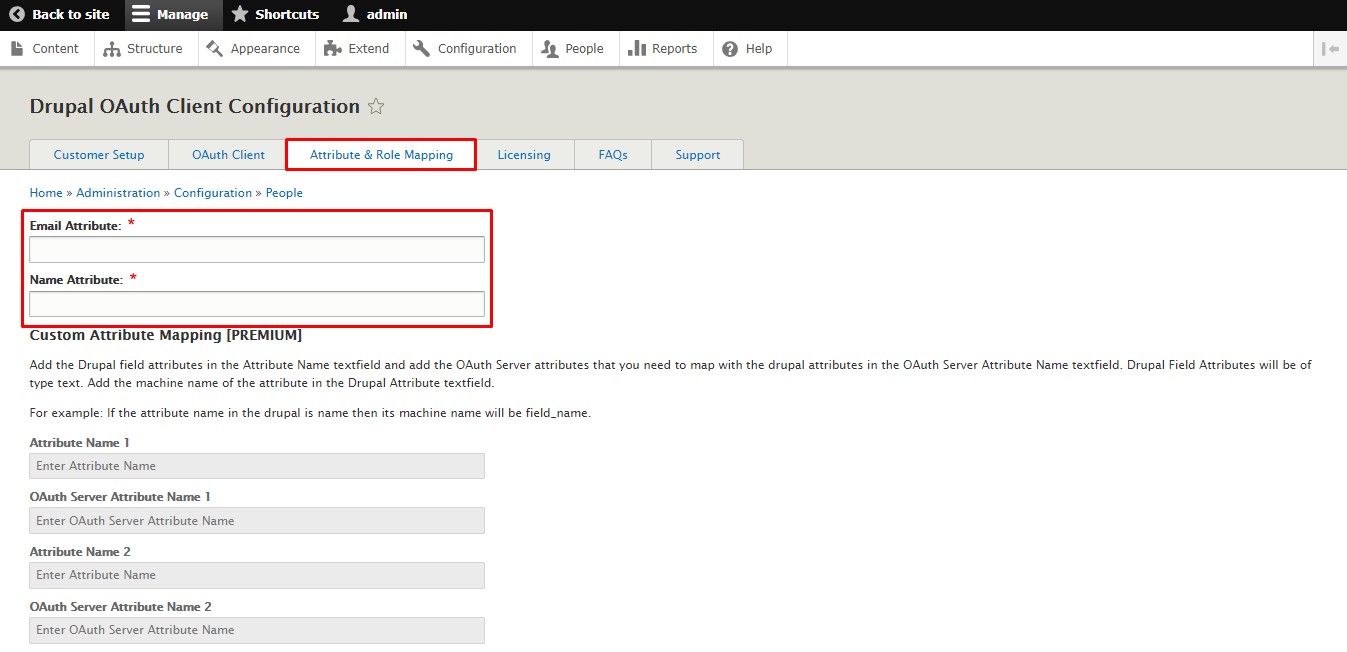Click the Name Attribute label
The width and height of the screenshot is (1347, 652).
pyautogui.click(x=76, y=280)
